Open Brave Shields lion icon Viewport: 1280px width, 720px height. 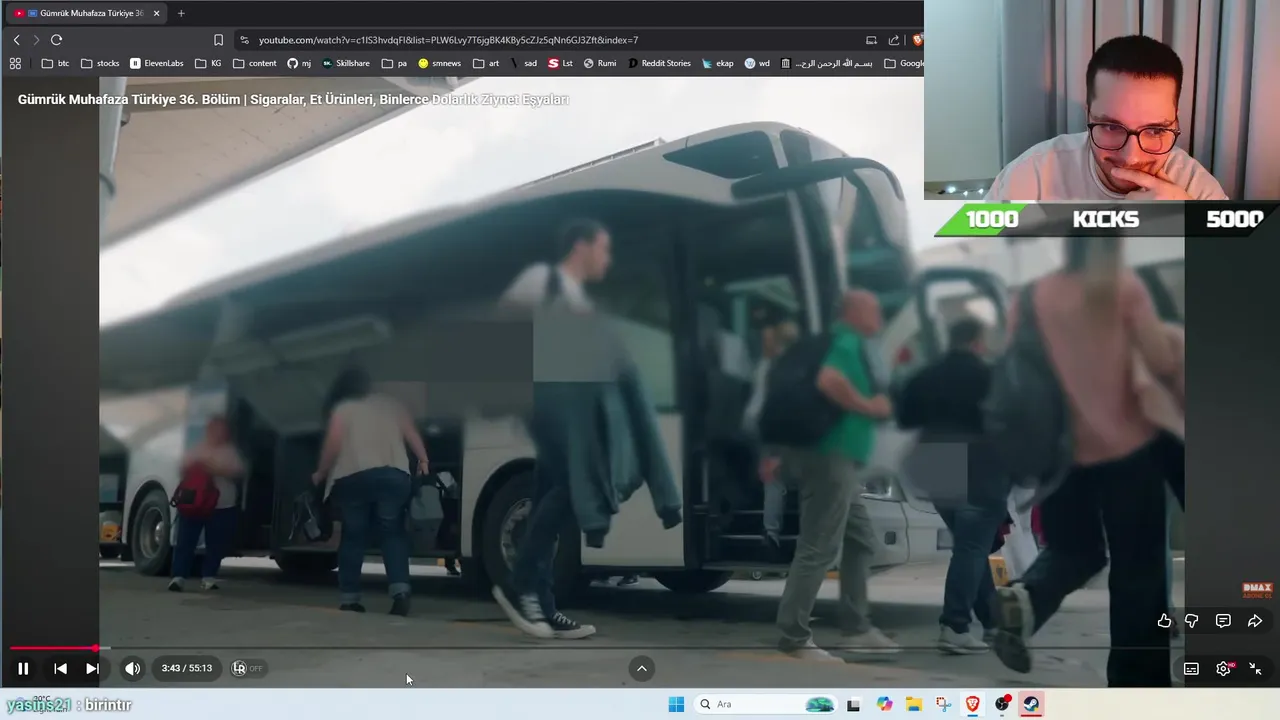[x=918, y=40]
